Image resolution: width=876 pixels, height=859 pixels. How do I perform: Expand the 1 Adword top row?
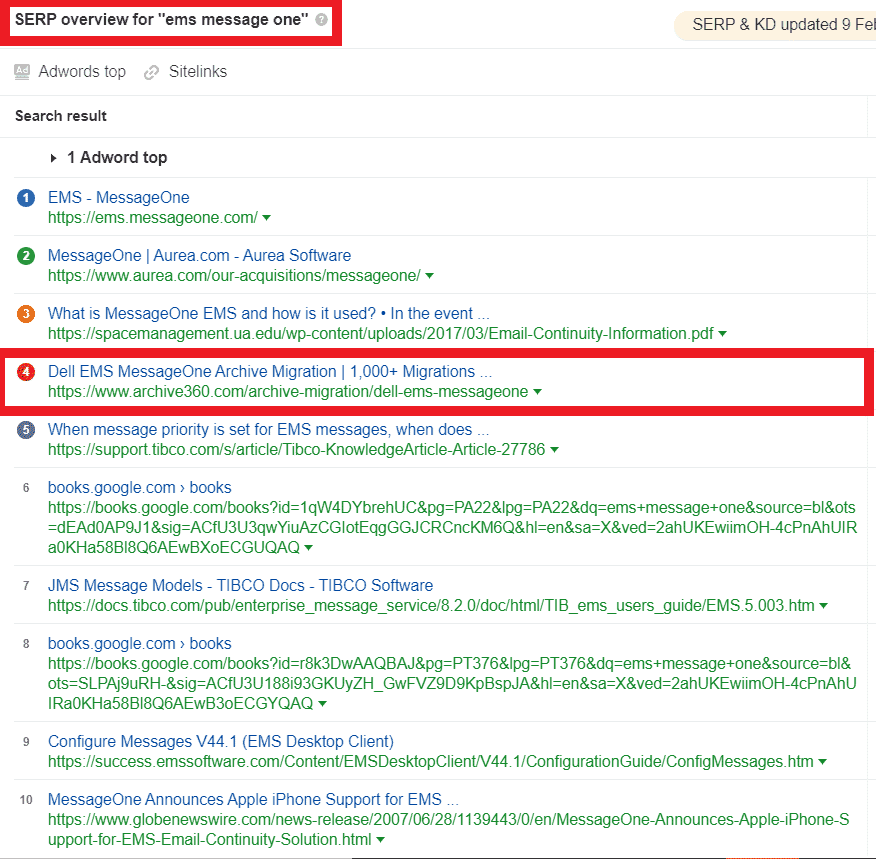[x=109, y=158]
